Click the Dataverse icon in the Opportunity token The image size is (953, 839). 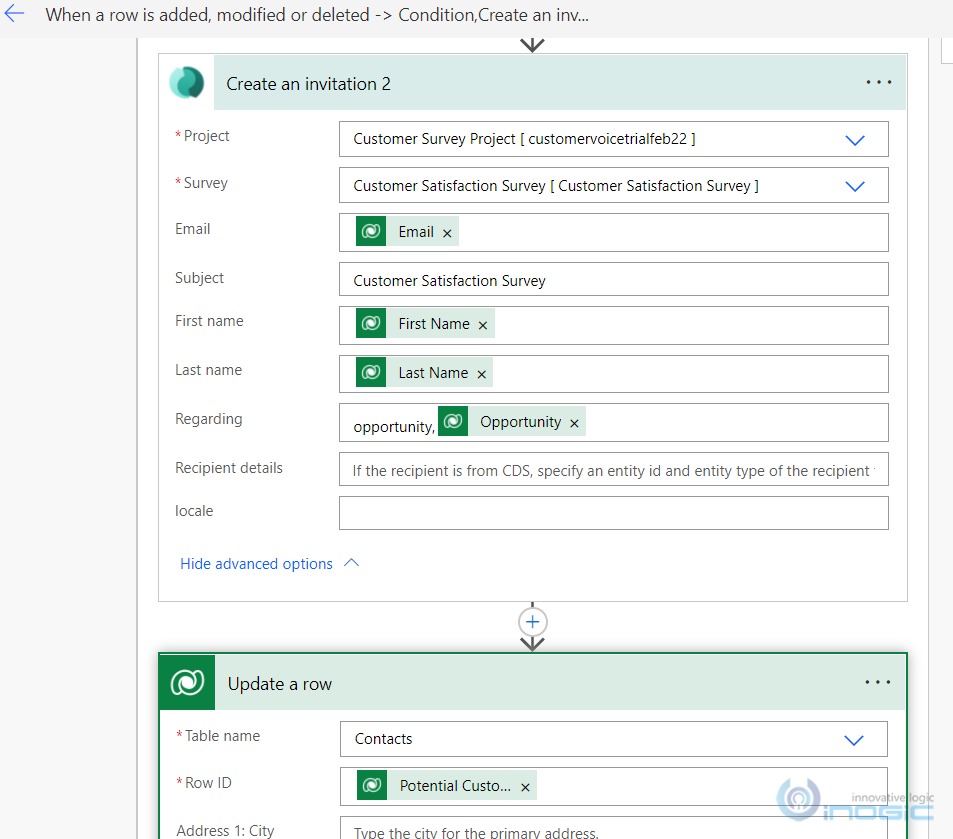coord(453,421)
